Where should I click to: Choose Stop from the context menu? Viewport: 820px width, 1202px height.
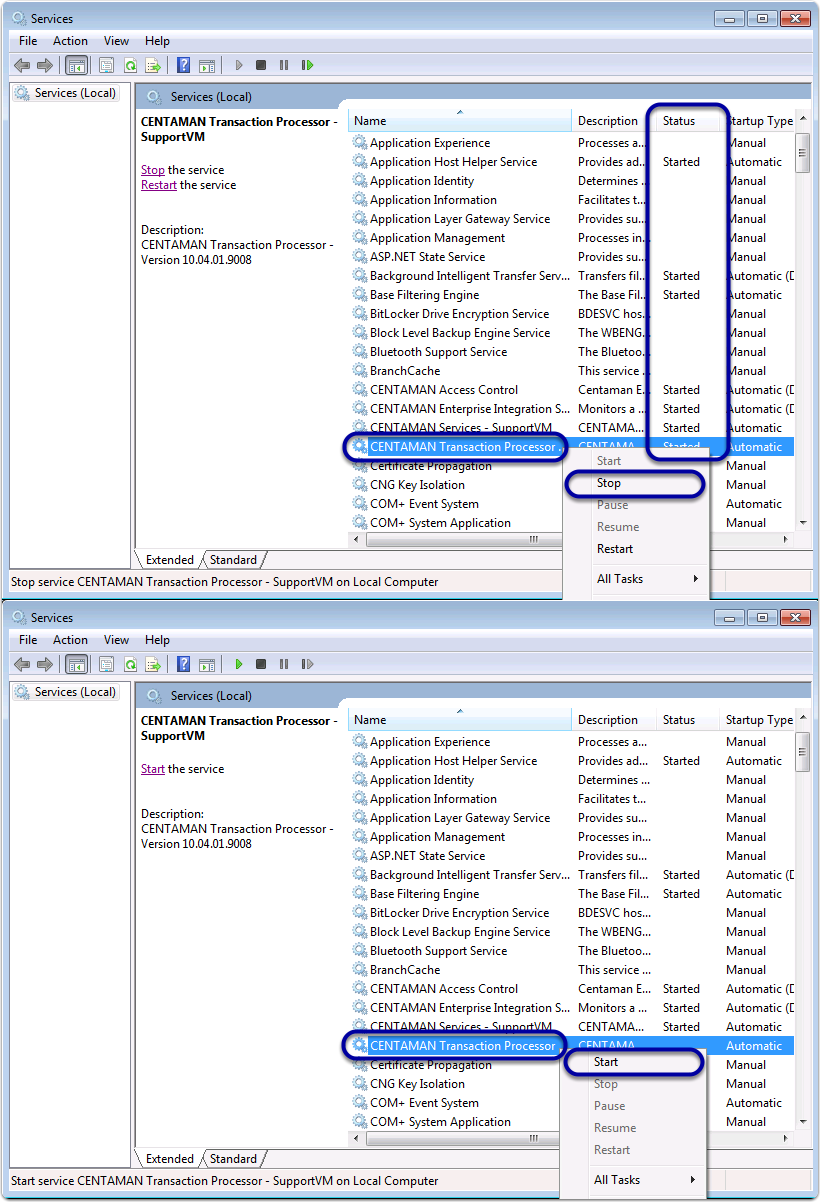614,483
